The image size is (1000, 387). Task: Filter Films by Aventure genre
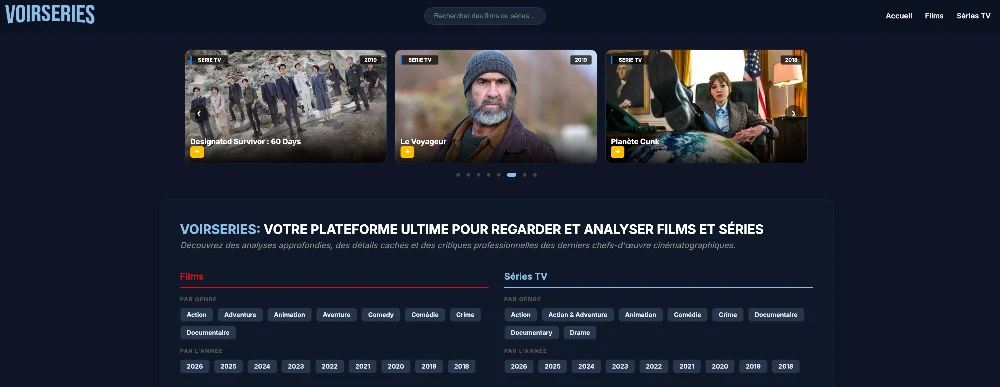(x=337, y=315)
